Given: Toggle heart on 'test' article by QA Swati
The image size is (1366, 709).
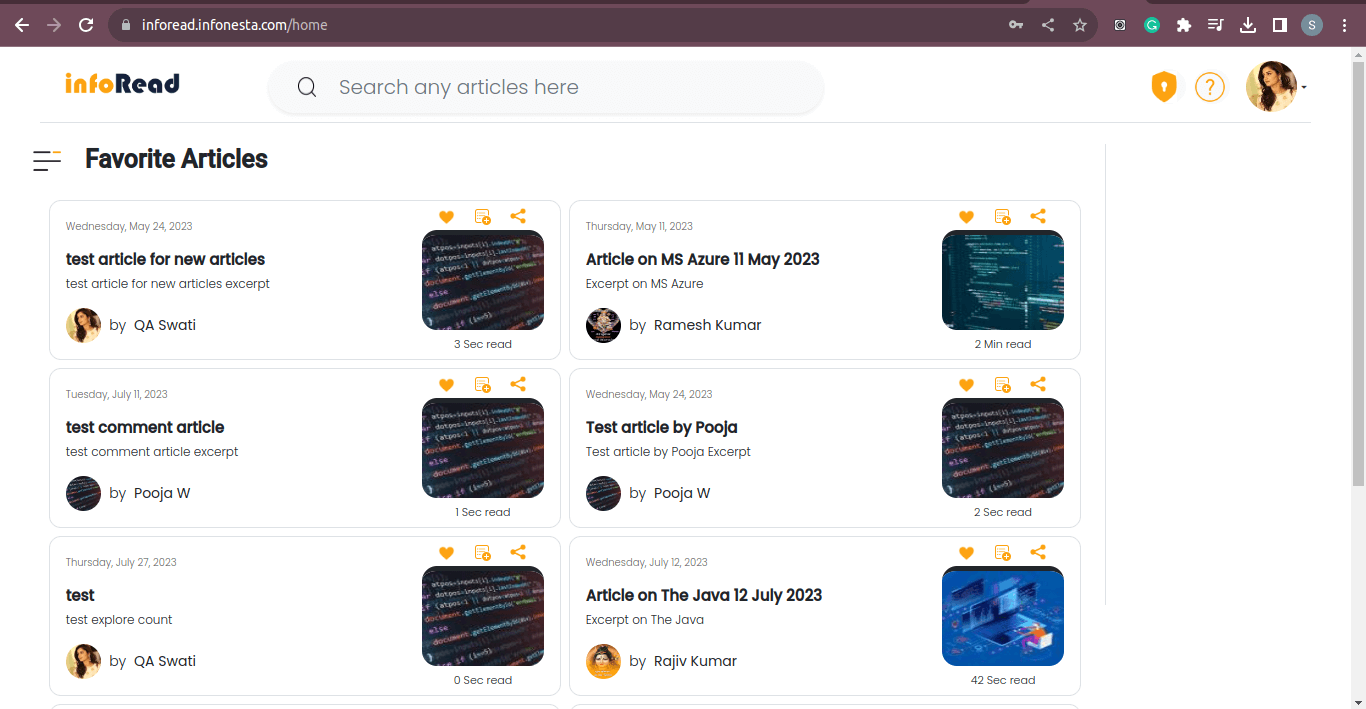Looking at the screenshot, I should click(446, 552).
